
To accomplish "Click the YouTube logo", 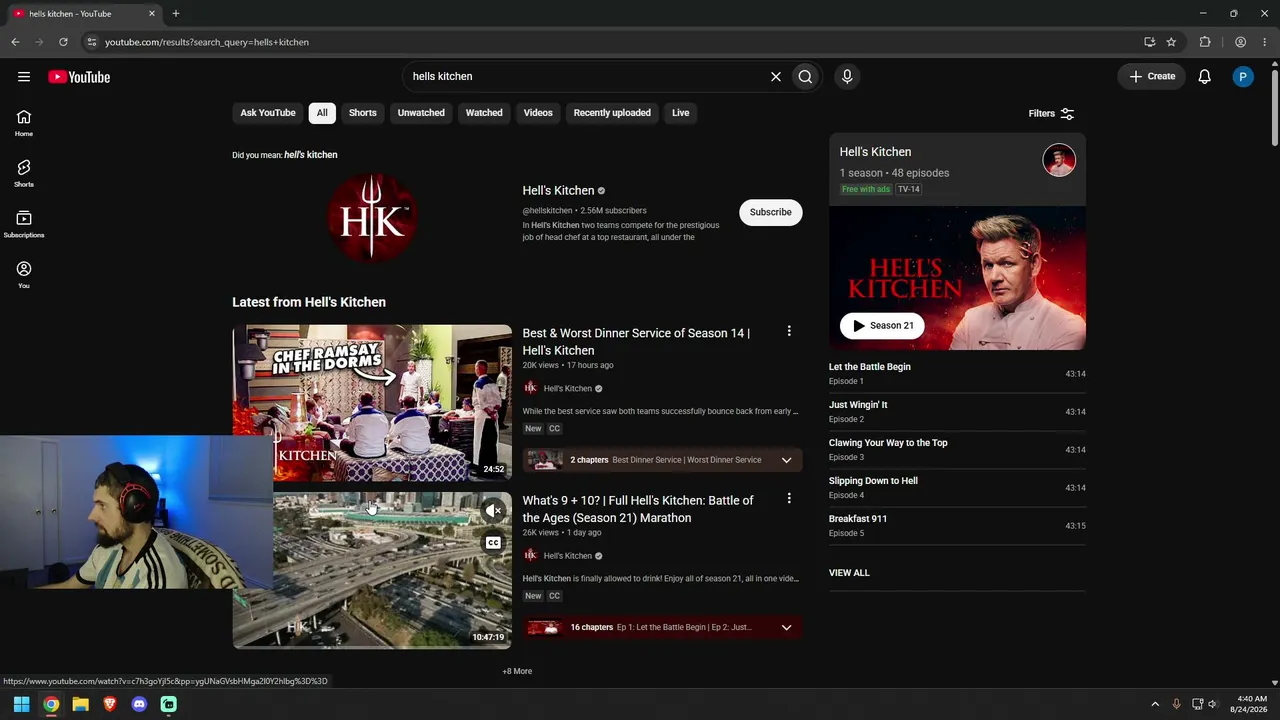I will pyautogui.click(x=79, y=77).
